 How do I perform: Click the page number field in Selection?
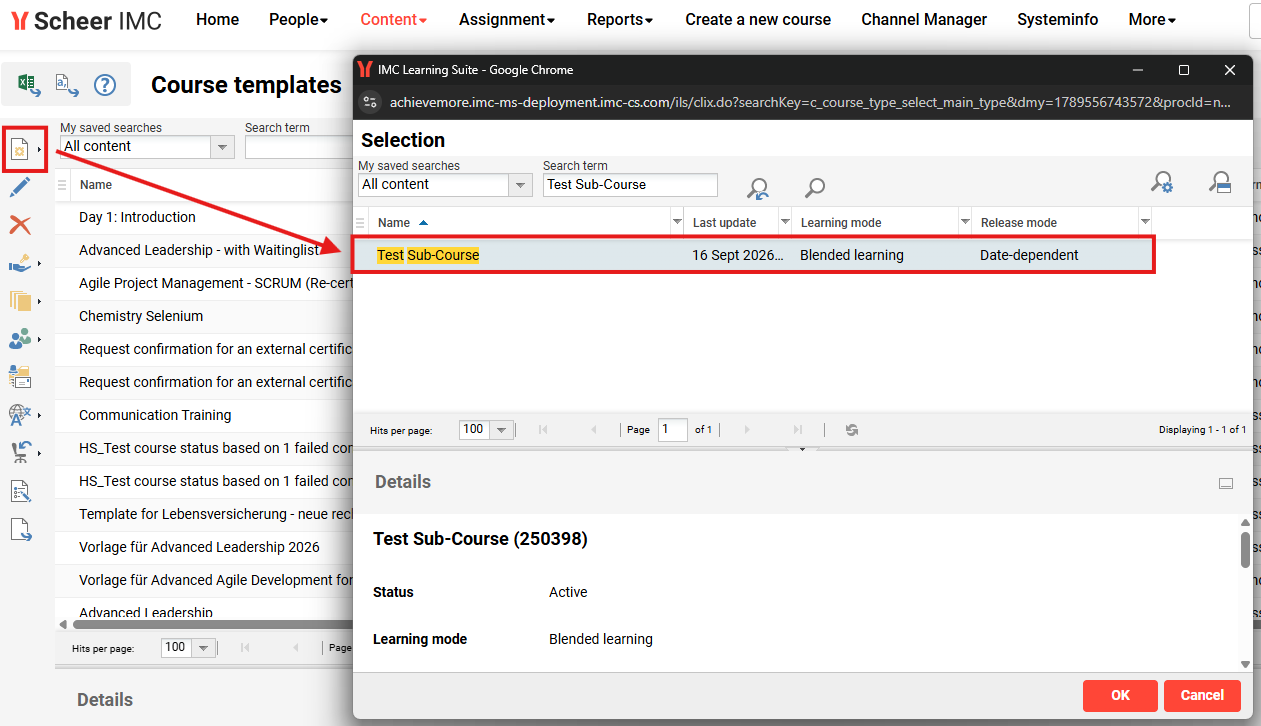[x=673, y=430]
